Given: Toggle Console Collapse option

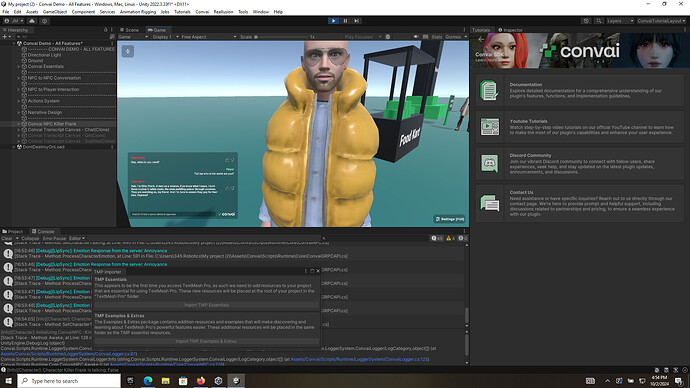Looking at the screenshot, I should [x=30, y=238].
